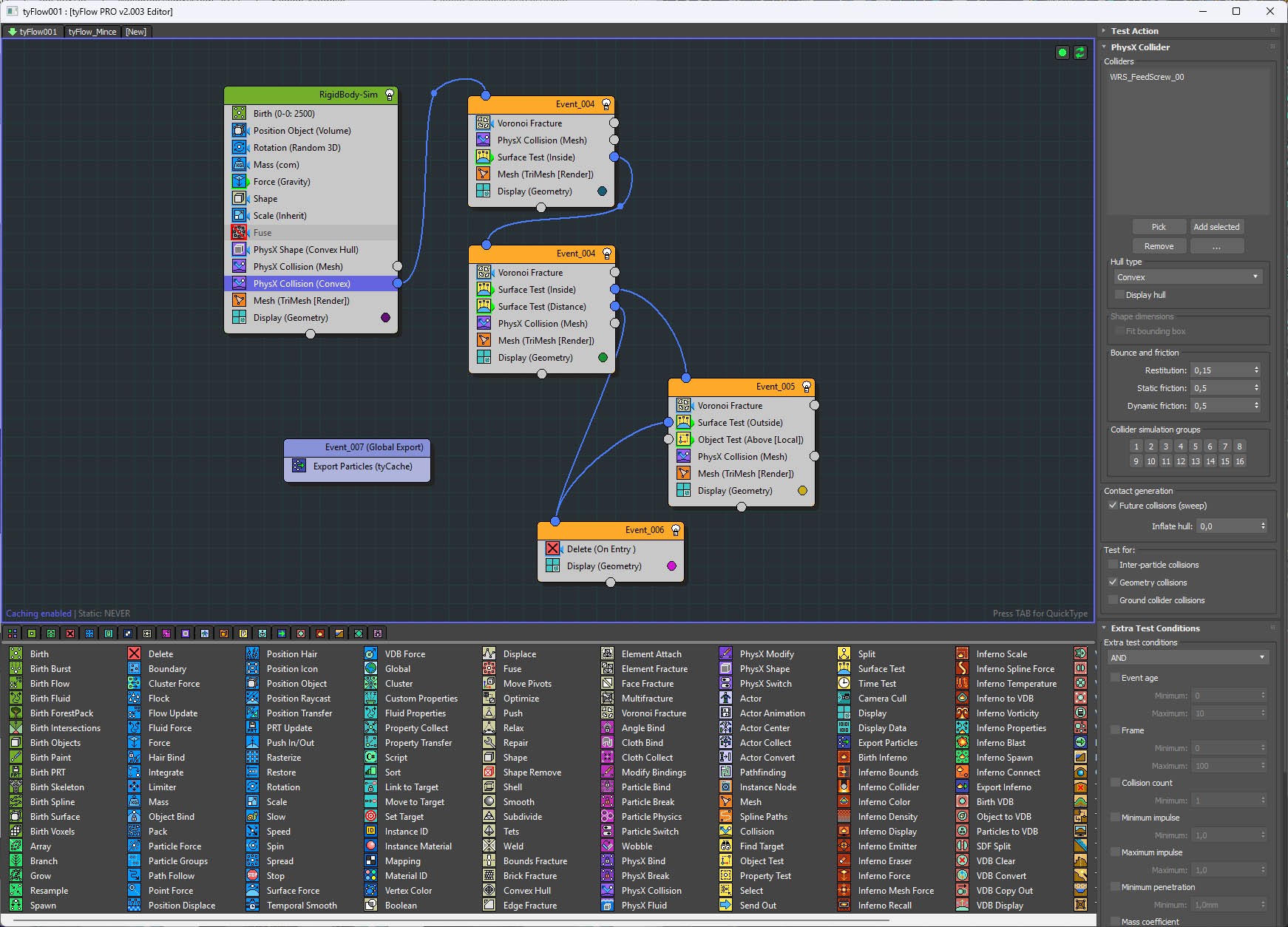Click the Delete operator icon in library
The image size is (1288, 927).
[x=134, y=654]
